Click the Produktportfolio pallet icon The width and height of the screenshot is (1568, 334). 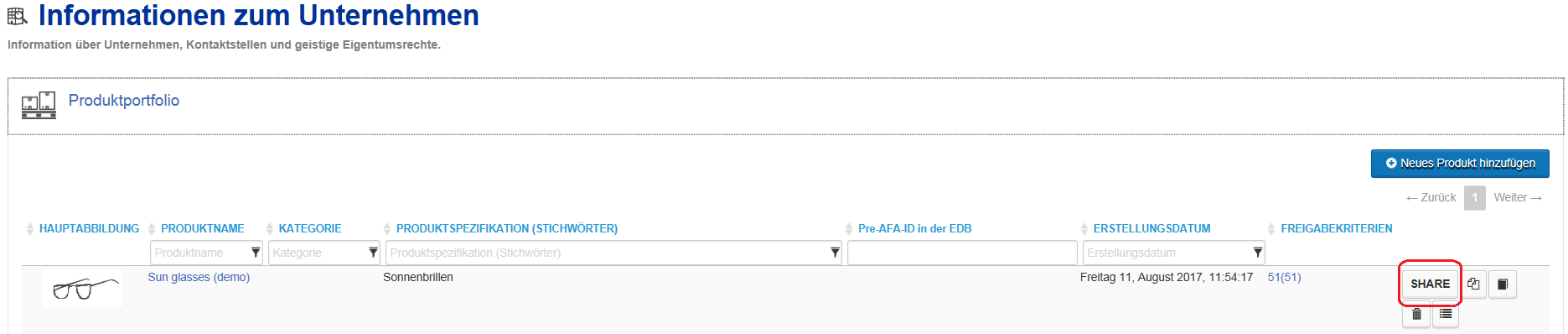point(39,105)
